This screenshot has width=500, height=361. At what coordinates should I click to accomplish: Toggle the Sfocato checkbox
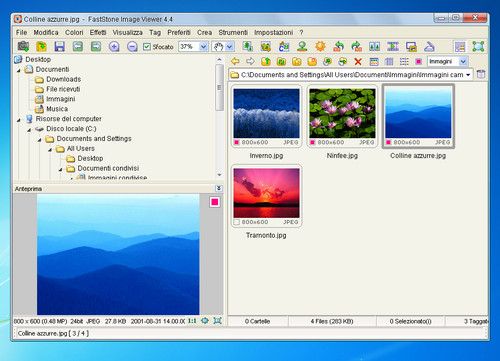tap(147, 47)
